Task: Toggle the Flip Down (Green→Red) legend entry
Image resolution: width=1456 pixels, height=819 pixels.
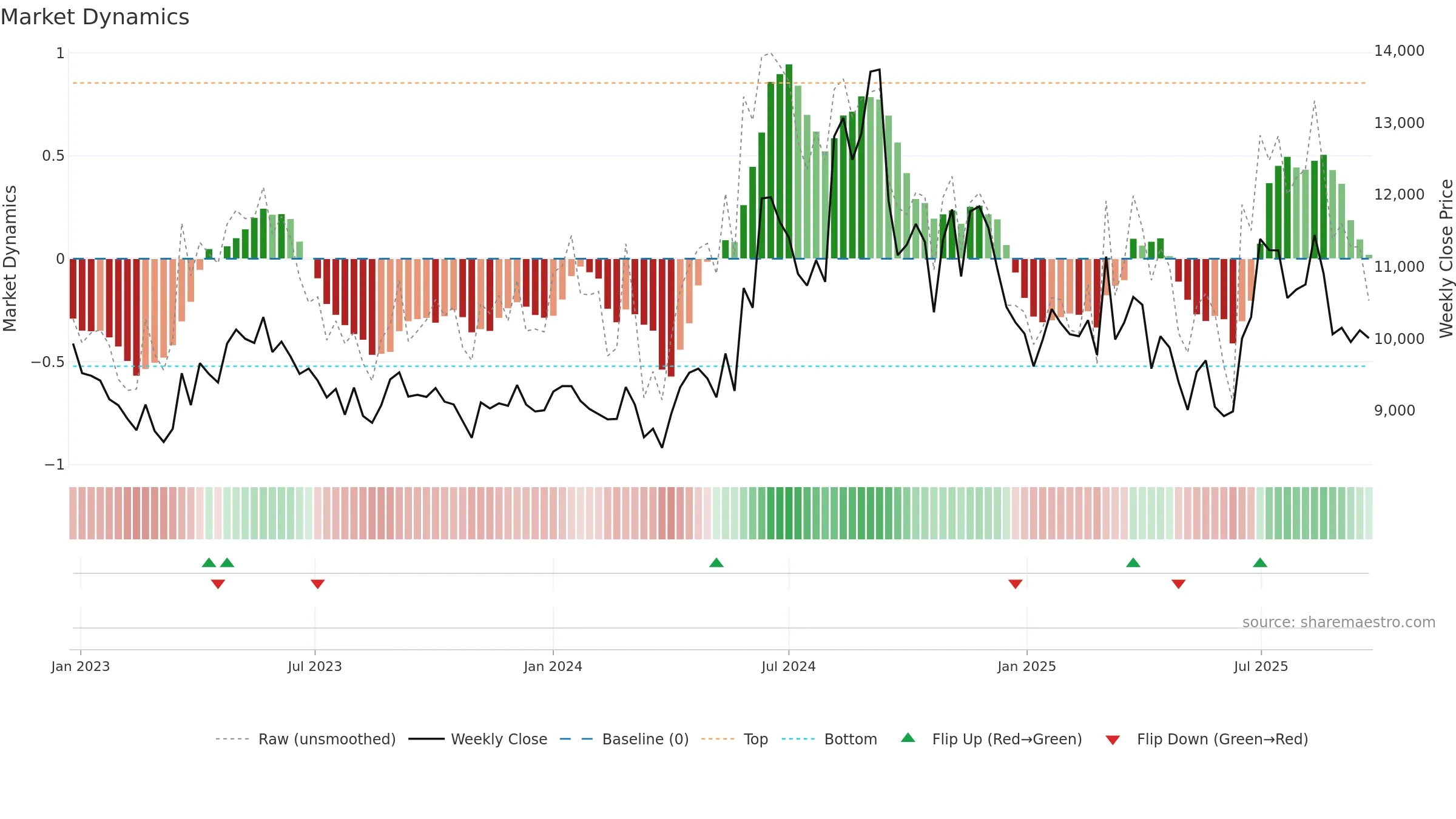Action: coord(1206,739)
